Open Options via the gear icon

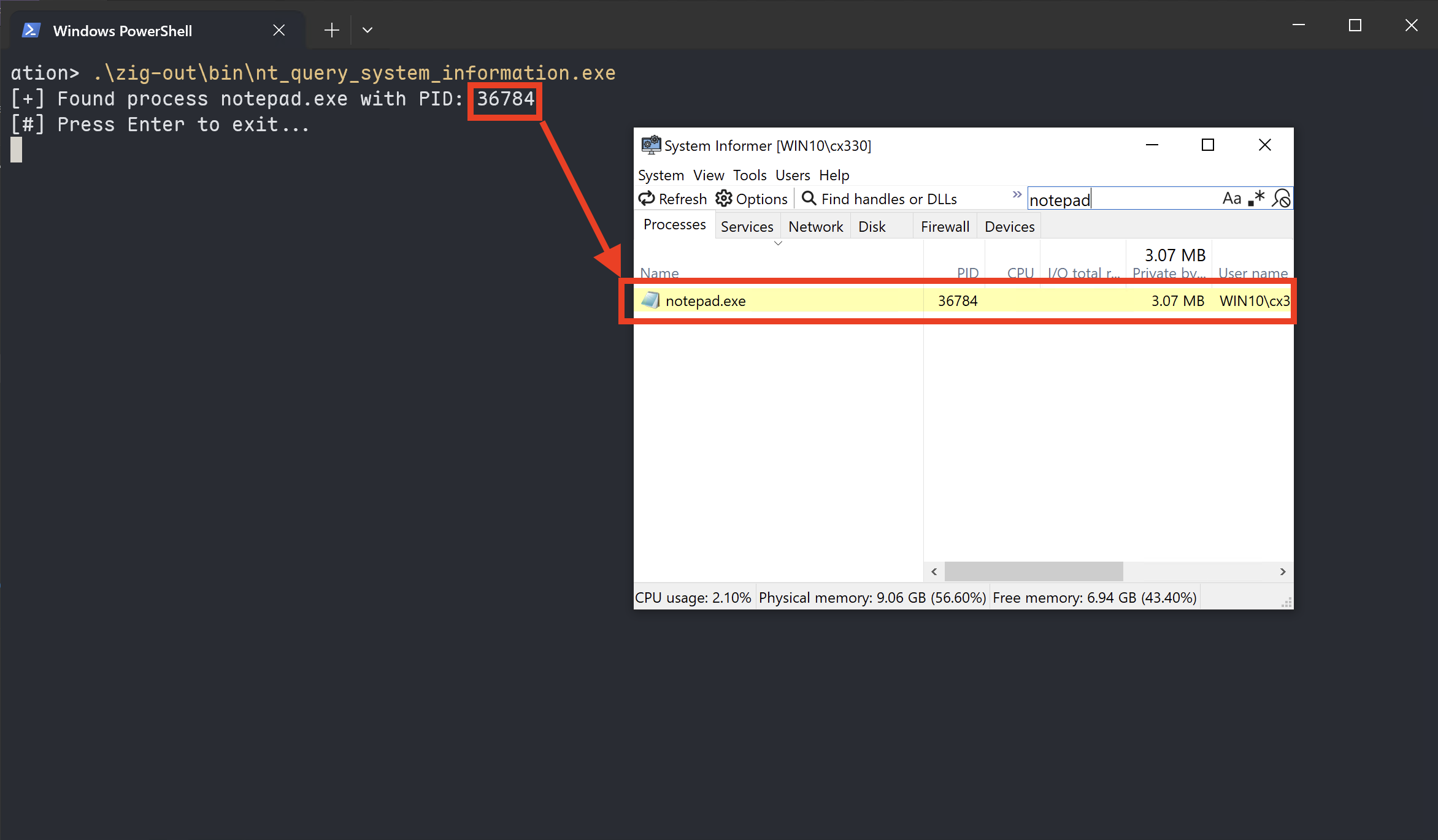pos(724,199)
